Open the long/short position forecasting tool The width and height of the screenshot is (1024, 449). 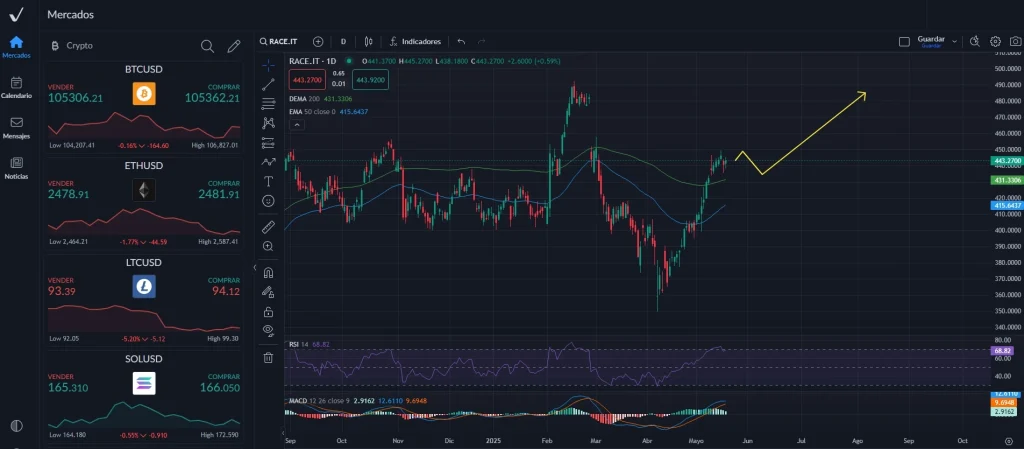(x=268, y=142)
